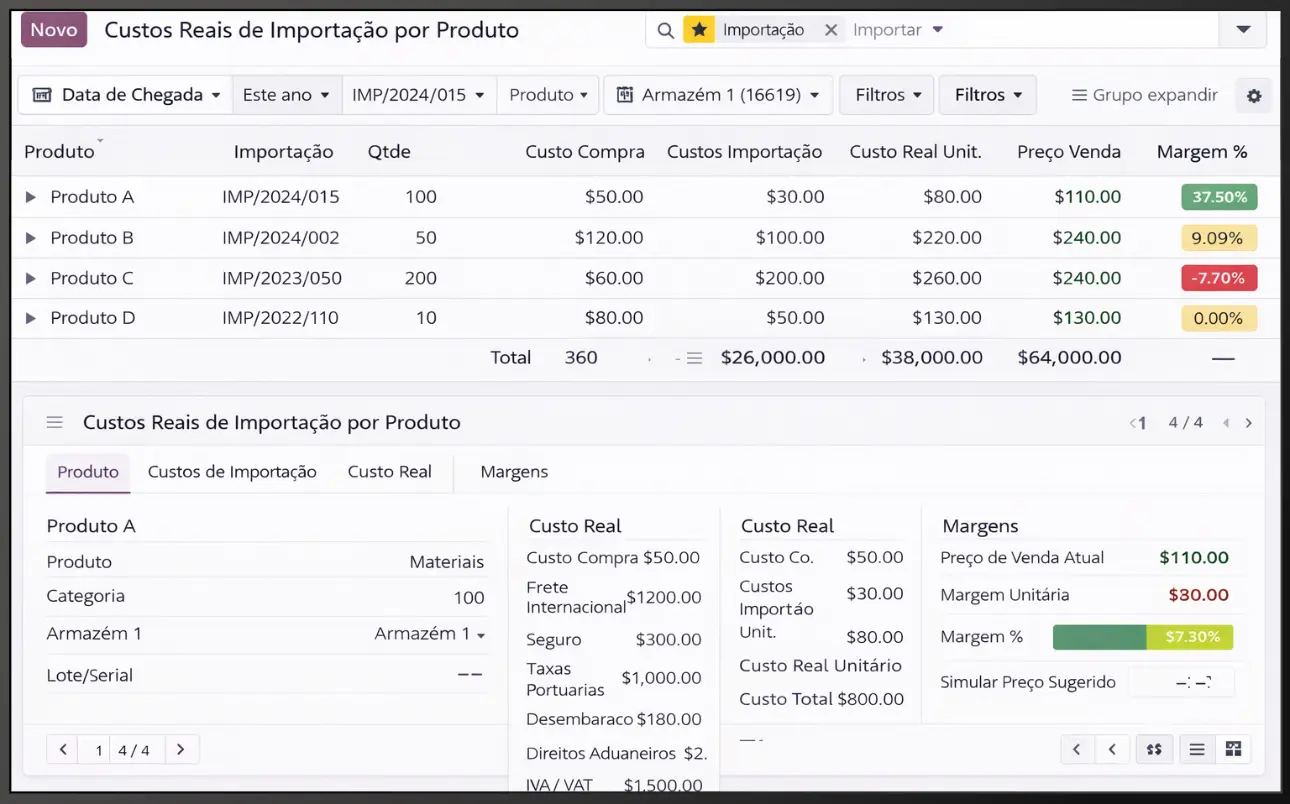Switch to the Margens tab
This screenshot has height=804, width=1290.
514,472
